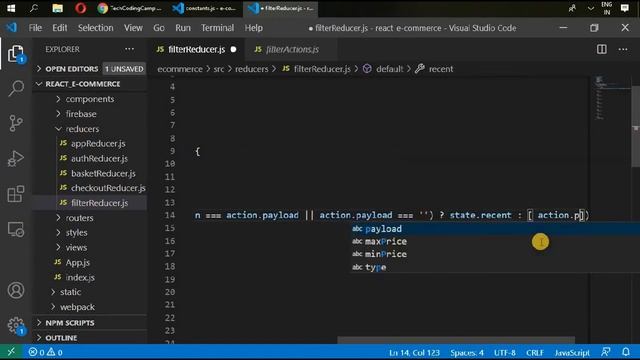Click the Windows Start button

pos(11,8)
